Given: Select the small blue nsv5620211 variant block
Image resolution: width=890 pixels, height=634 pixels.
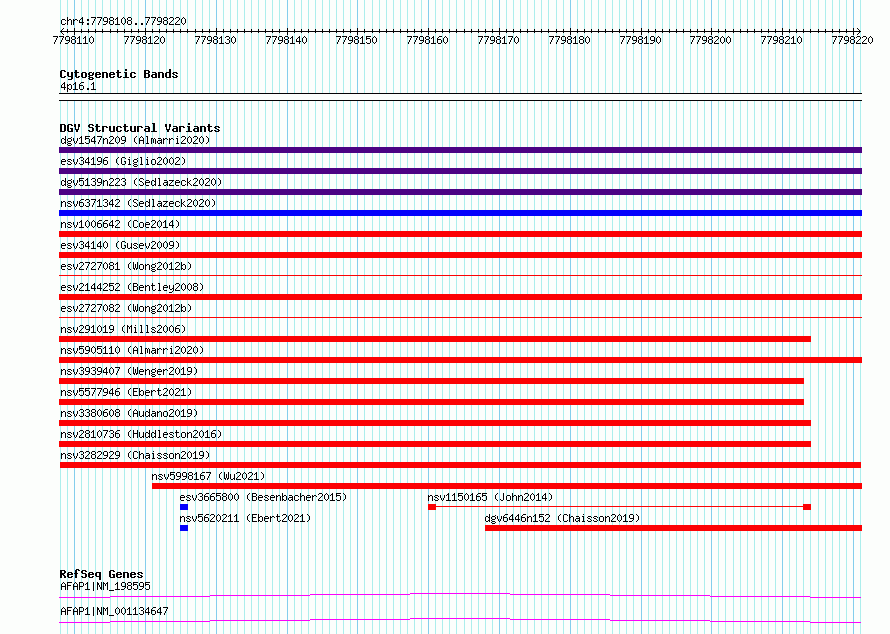Looking at the screenshot, I should pyautogui.click(x=184, y=528).
